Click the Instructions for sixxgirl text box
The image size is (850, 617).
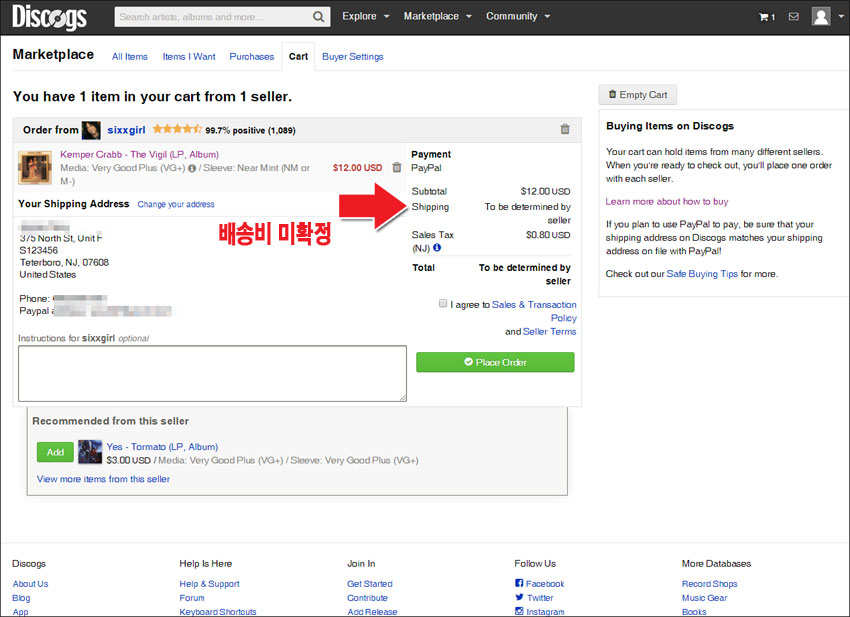(x=212, y=374)
